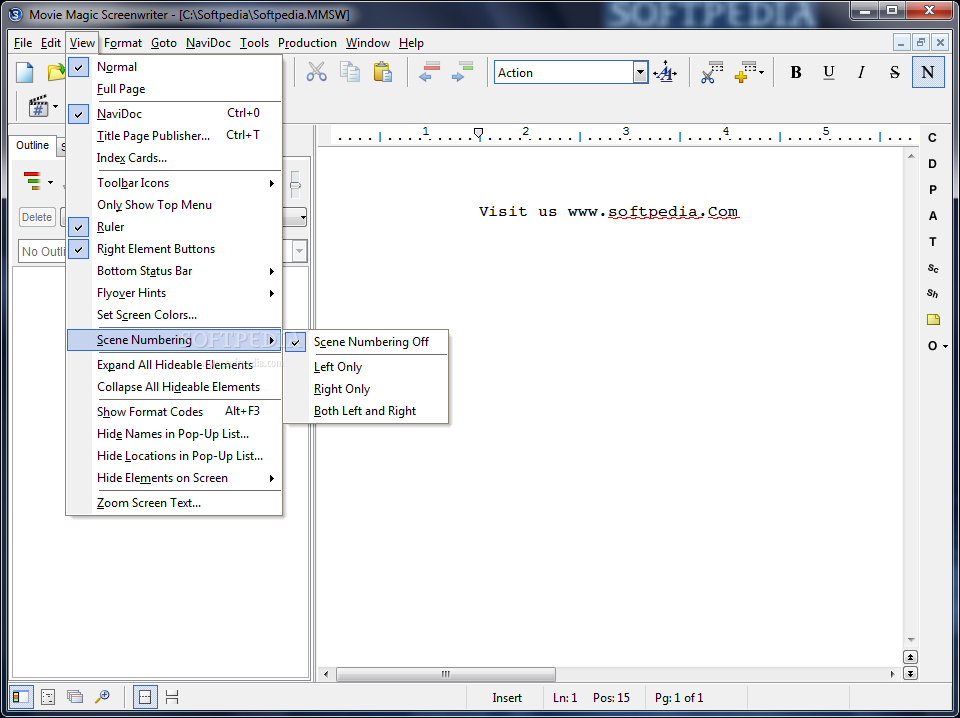Click the Sh element button on right

click(932, 294)
